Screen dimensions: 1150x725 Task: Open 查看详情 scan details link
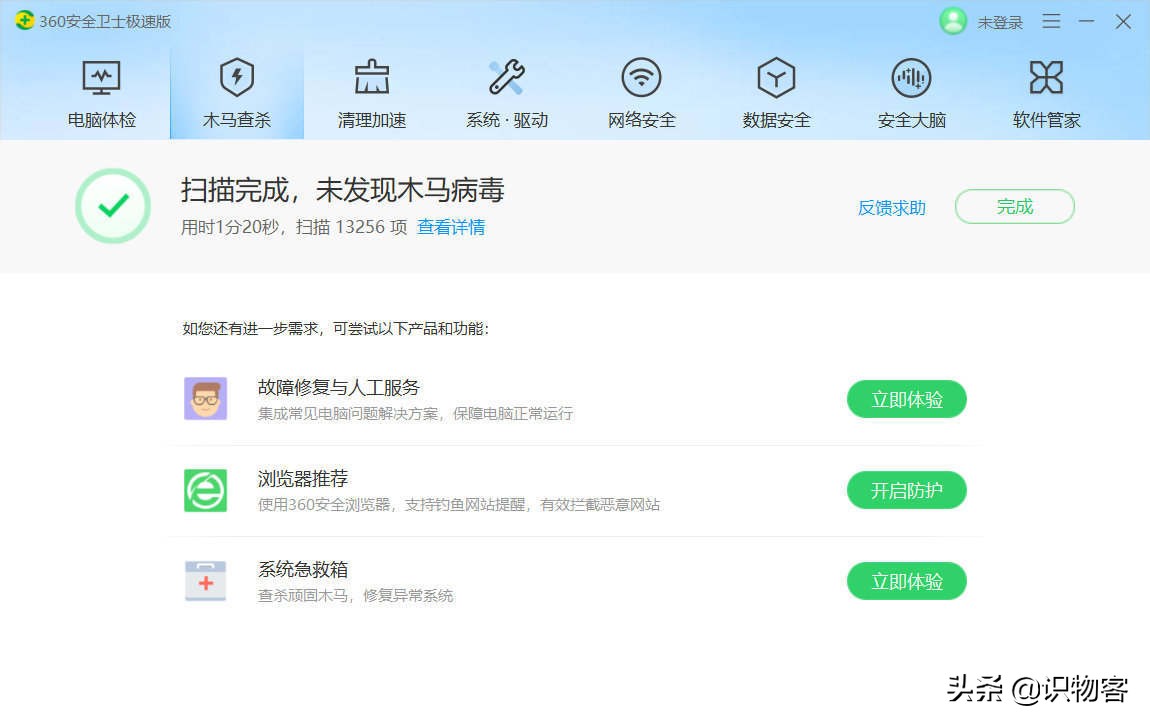451,228
